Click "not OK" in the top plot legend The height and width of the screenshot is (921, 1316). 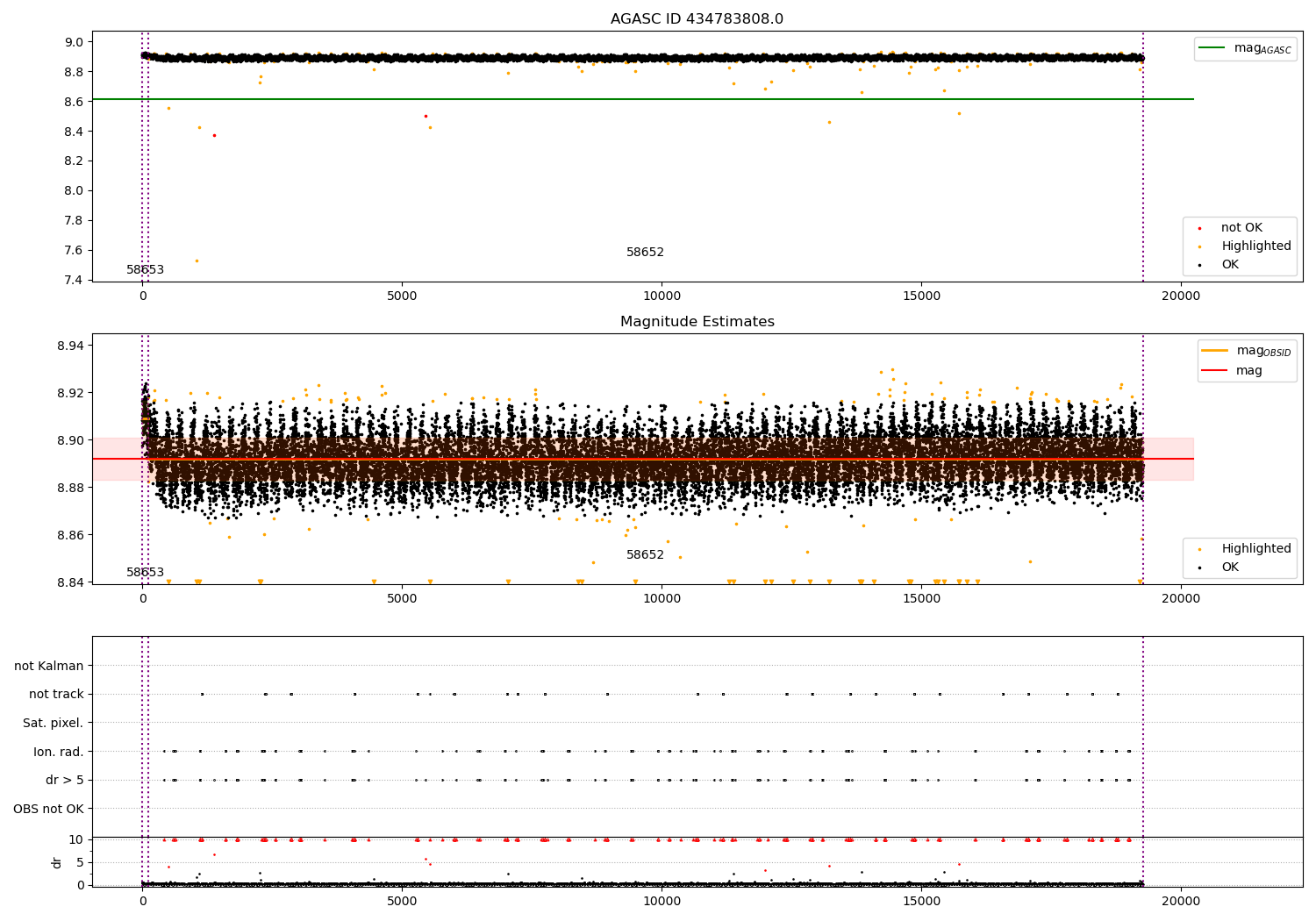point(1241,228)
